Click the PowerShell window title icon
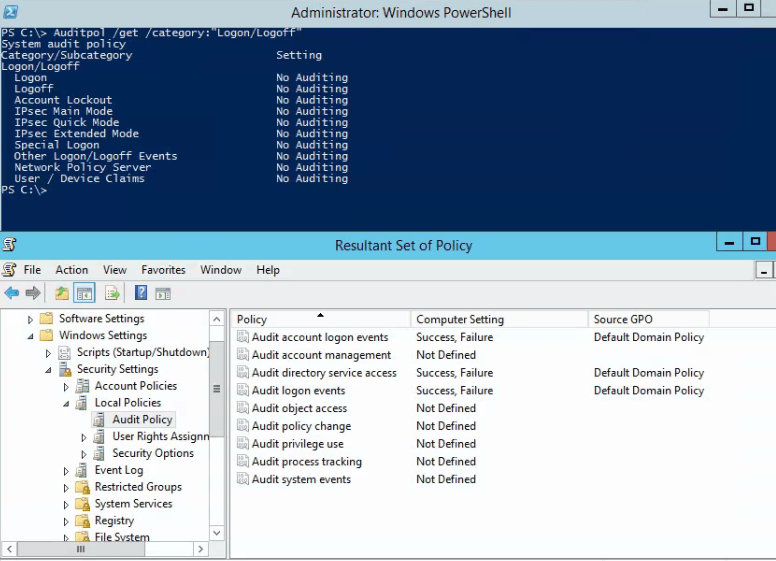Image resolution: width=776 pixels, height=561 pixels. pyautogui.click(x=10, y=12)
